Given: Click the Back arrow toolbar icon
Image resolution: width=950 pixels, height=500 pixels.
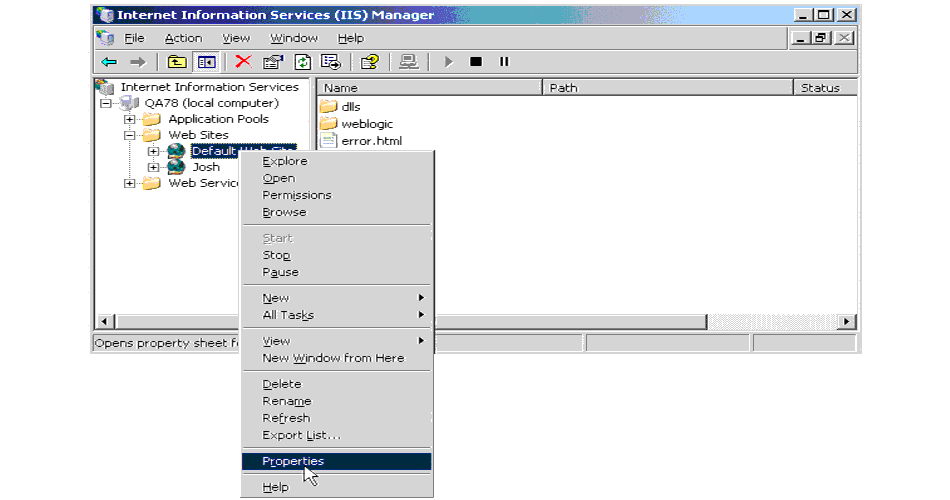Looking at the screenshot, I should pos(109,62).
